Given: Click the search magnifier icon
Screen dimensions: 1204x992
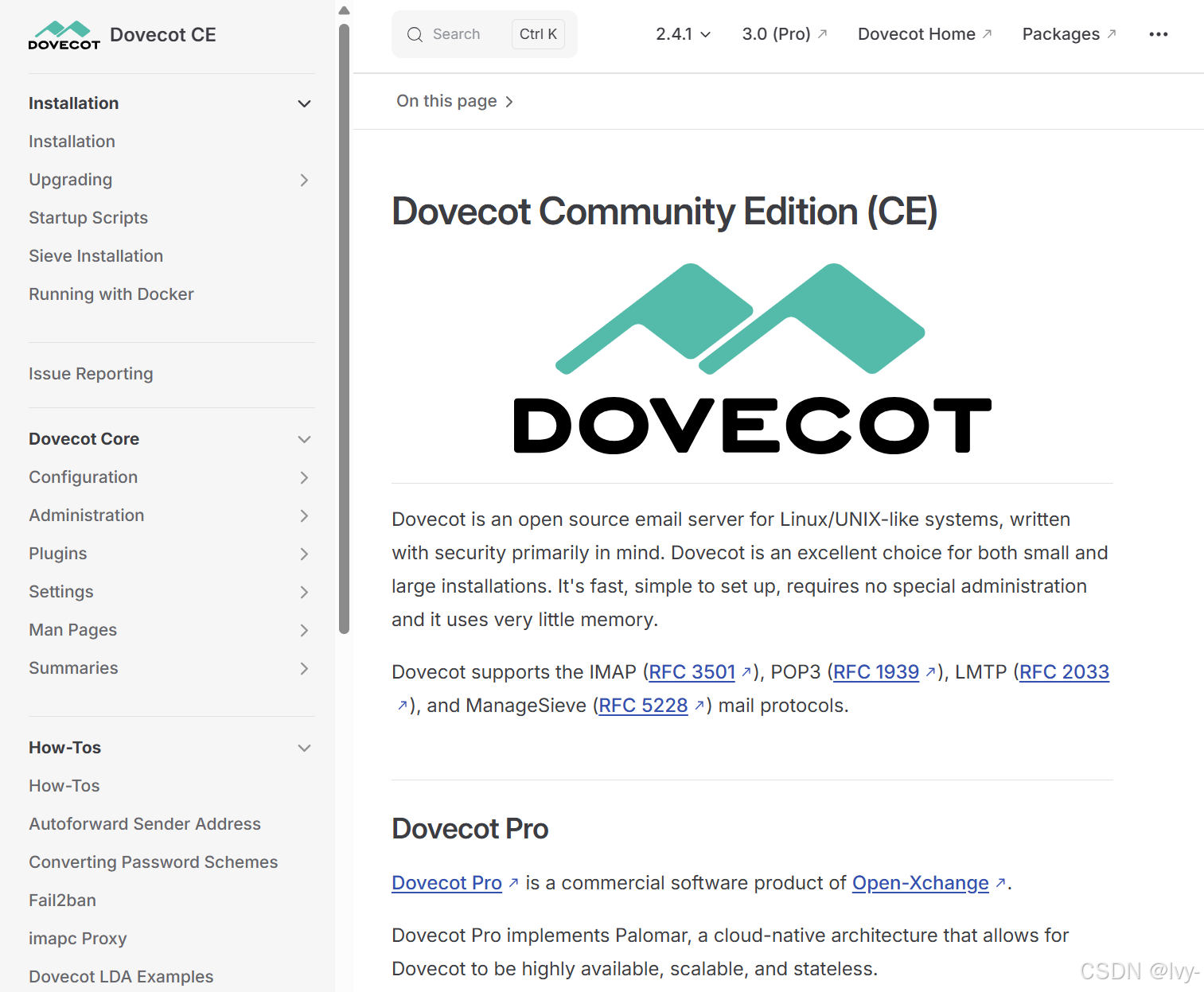Looking at the screenshot, I should point(415,34).
